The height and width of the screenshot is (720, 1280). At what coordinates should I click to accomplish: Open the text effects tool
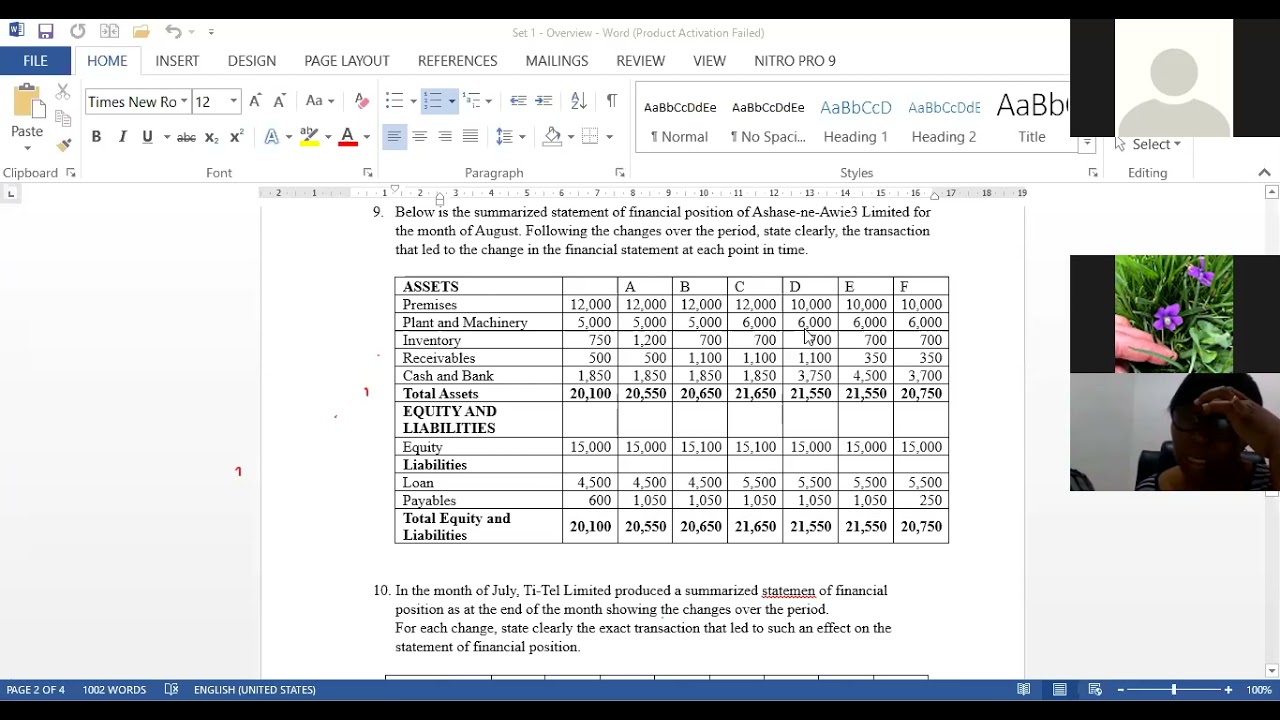pyautogui.click(x=272, y=137)
